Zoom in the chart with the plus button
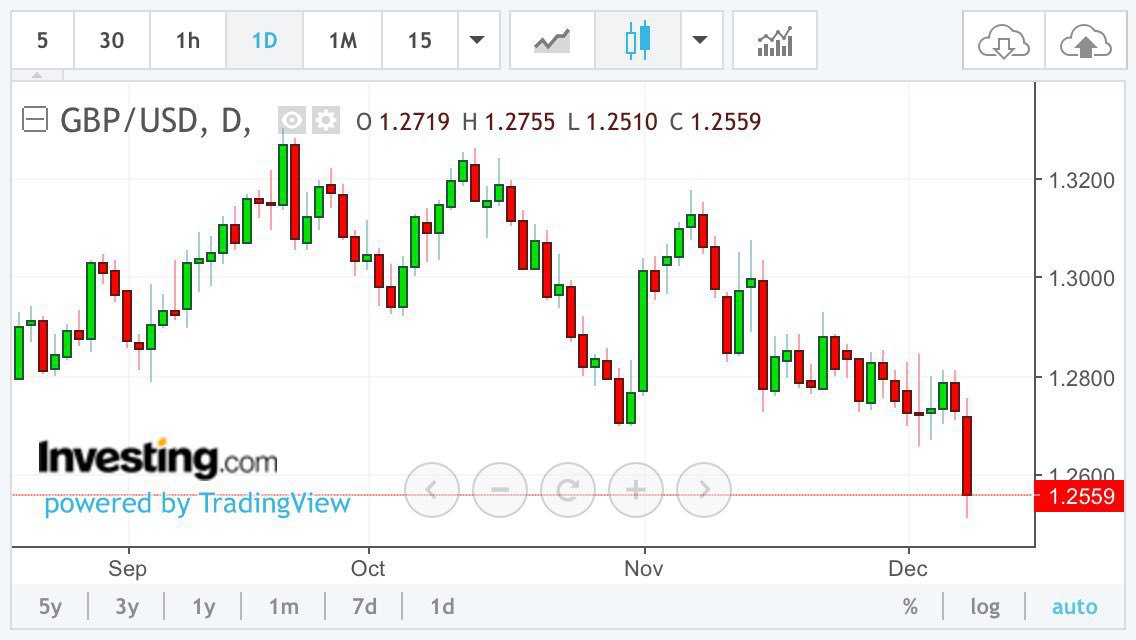This screenshot has width=1136, height=640. (x=636, y=490)
